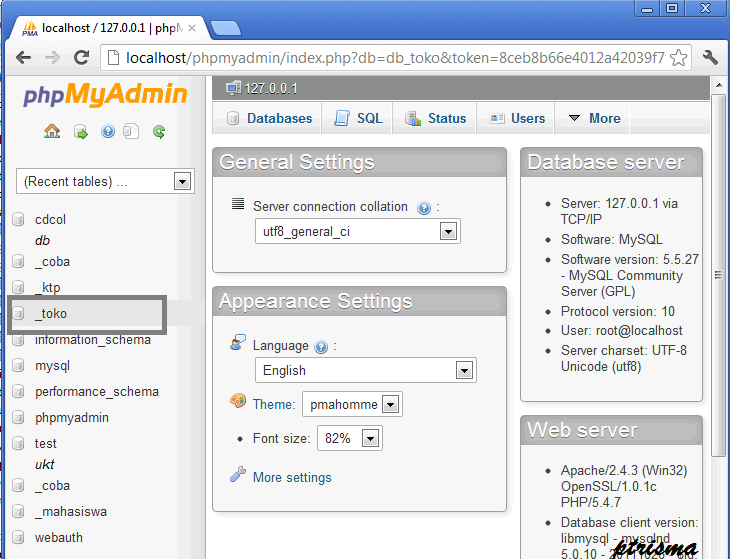
Task: Click the 127.0.0.1 server breadcrumb
Action: [271, 88]
